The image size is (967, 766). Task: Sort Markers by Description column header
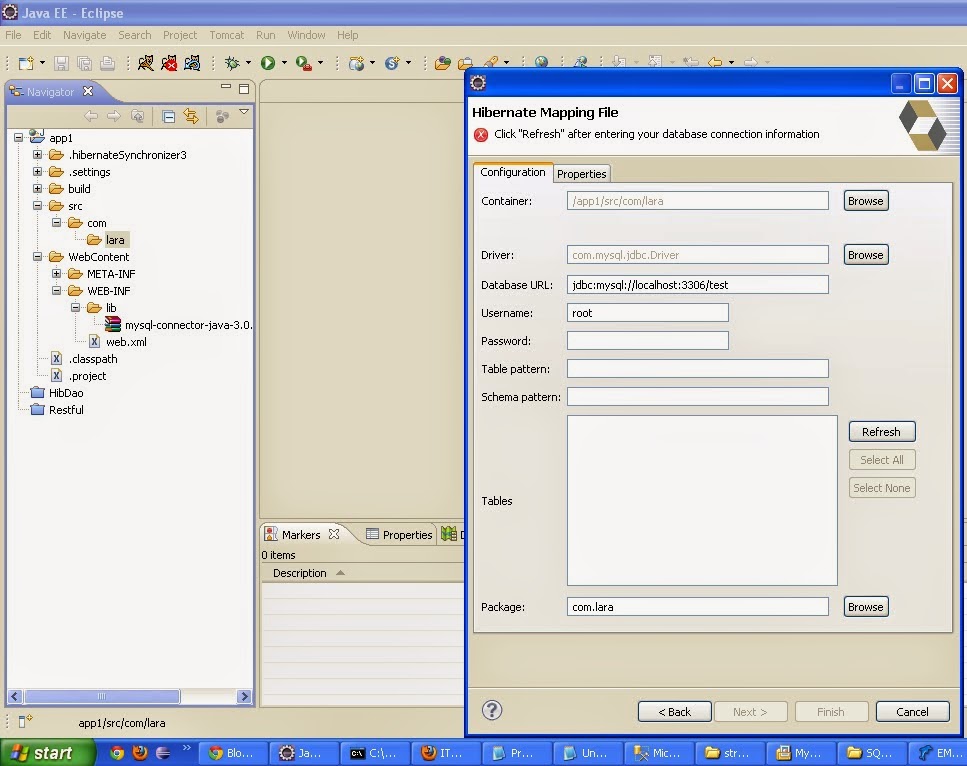click(x=300, y=573)
